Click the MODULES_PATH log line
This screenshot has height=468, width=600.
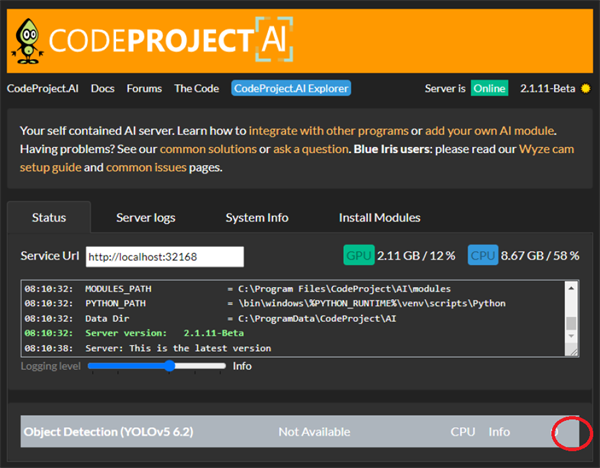[238, 289]
